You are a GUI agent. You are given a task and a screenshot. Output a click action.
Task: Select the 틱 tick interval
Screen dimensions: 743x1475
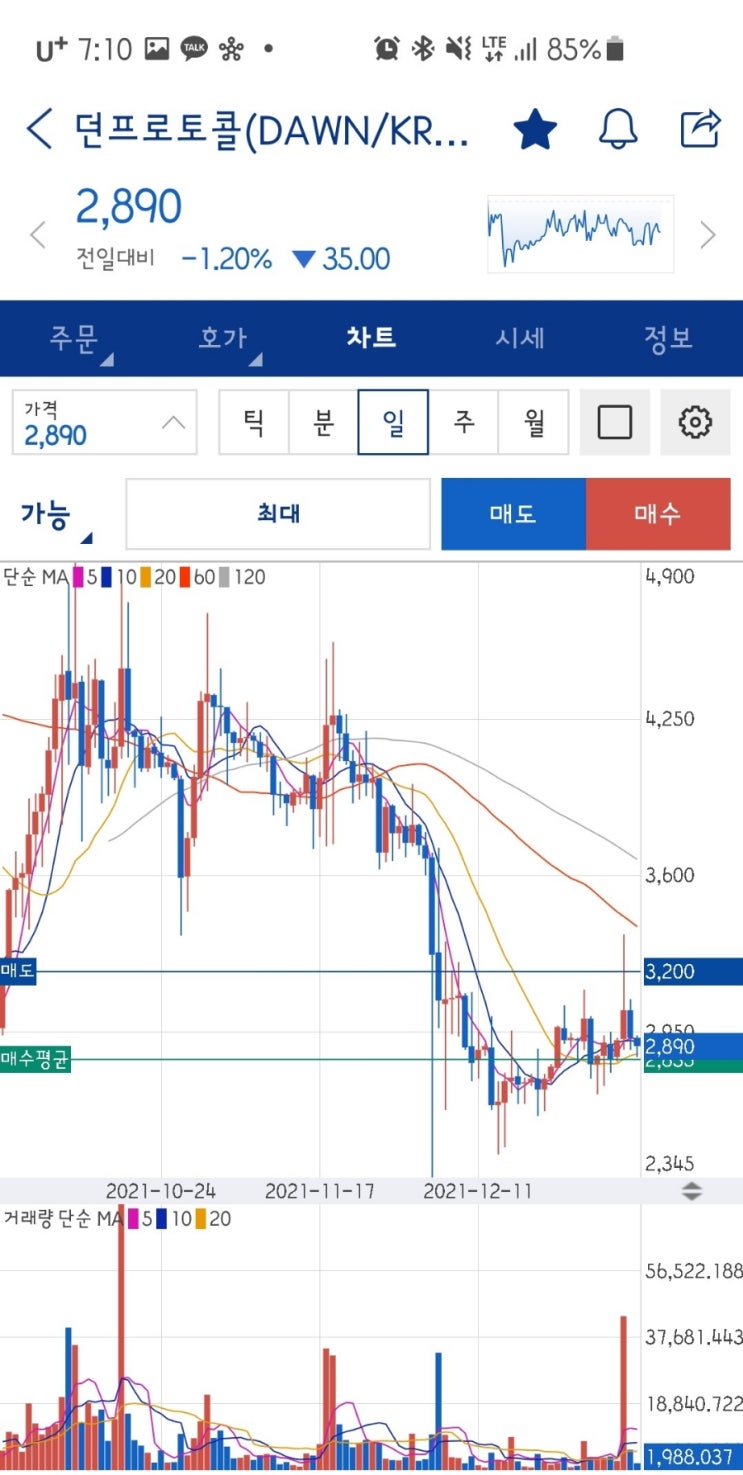pyautogui.click(x=254, y=422)
